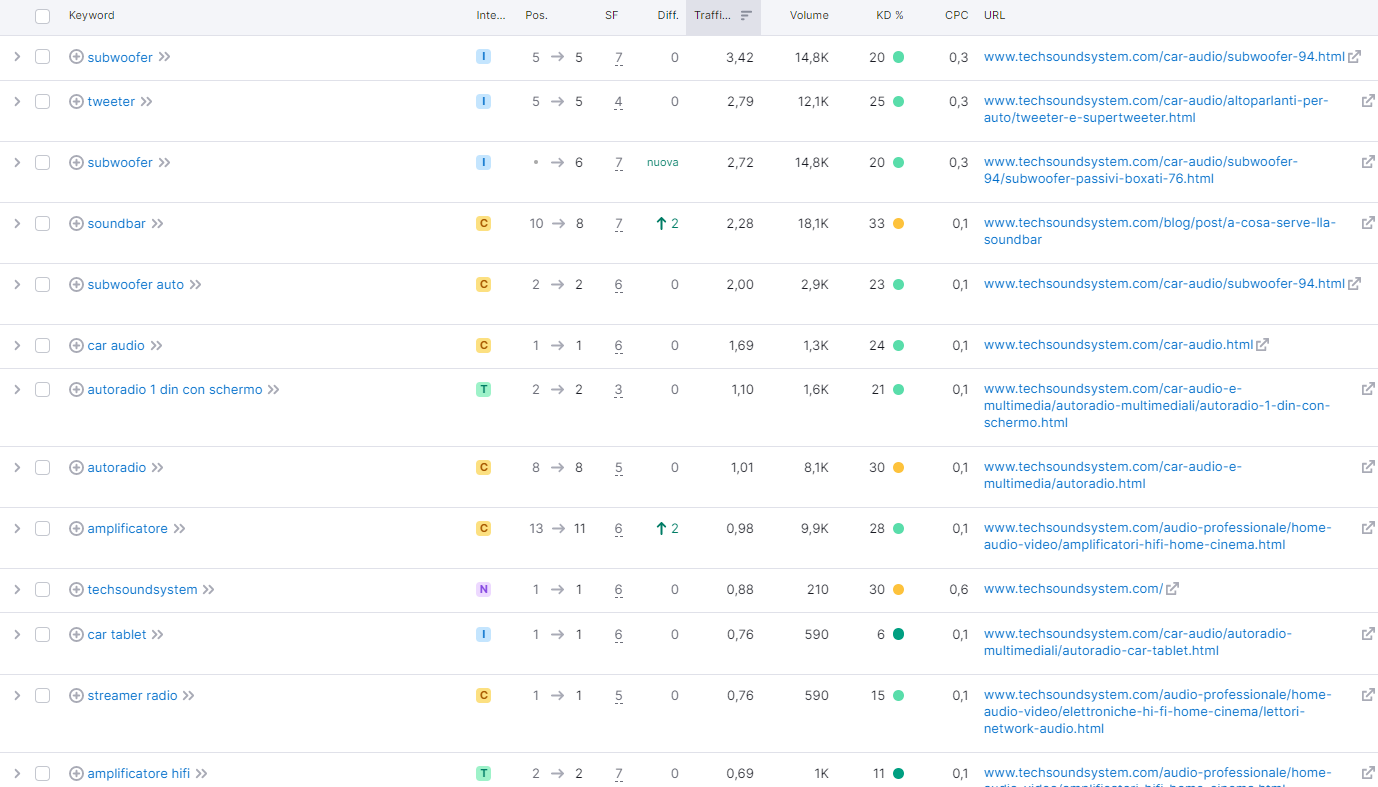Click the informational intent badge for tweeter

coord(483,101)
